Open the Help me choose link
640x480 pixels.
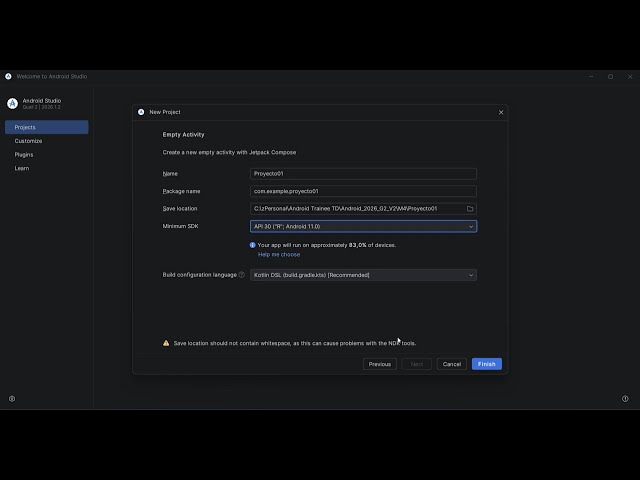tap(279, 254)
